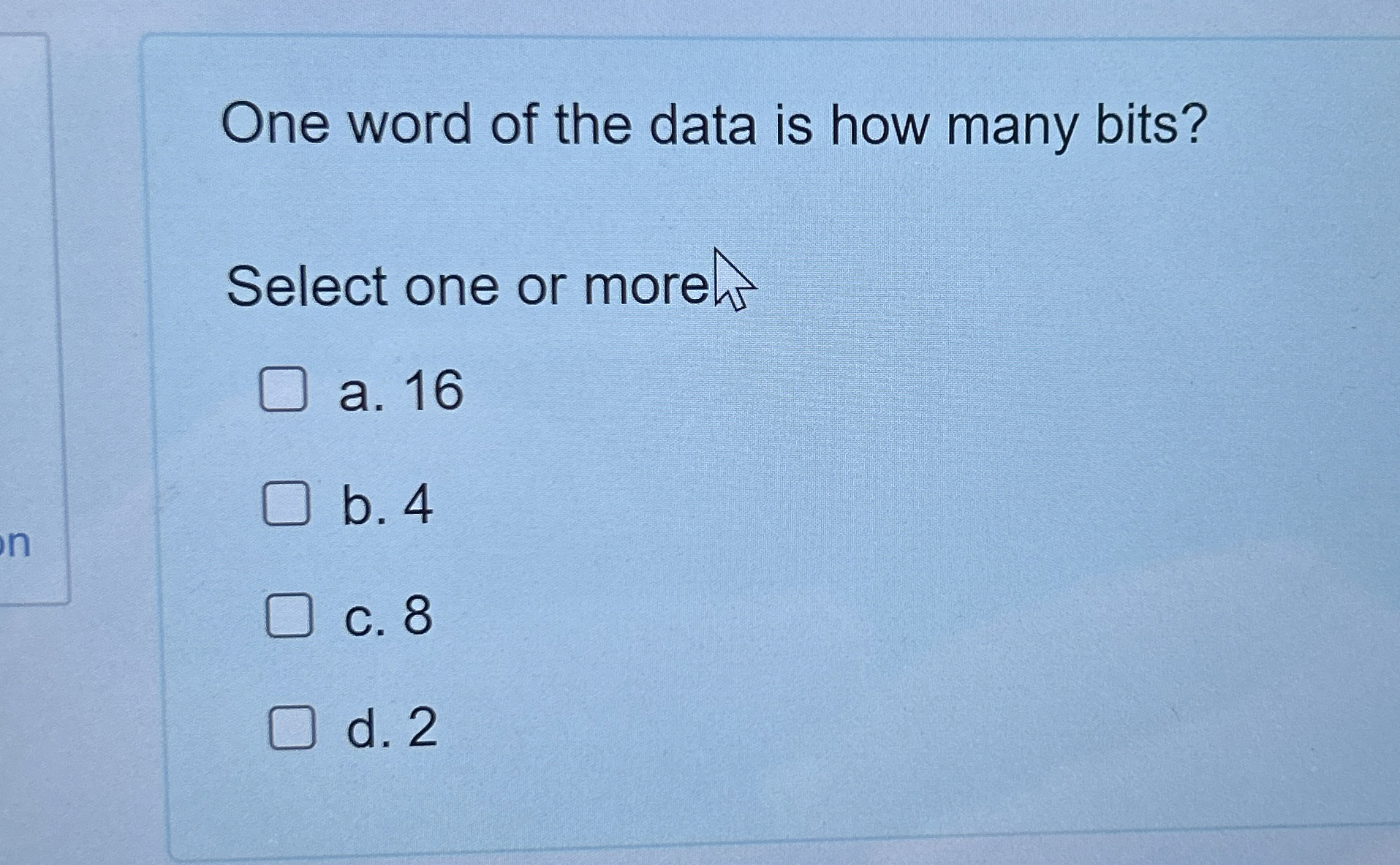Image resolution: width=1400 pixels, height=865 pixels.
Task: Click the empty area of the question card
Action: (x=1023, y=512)
